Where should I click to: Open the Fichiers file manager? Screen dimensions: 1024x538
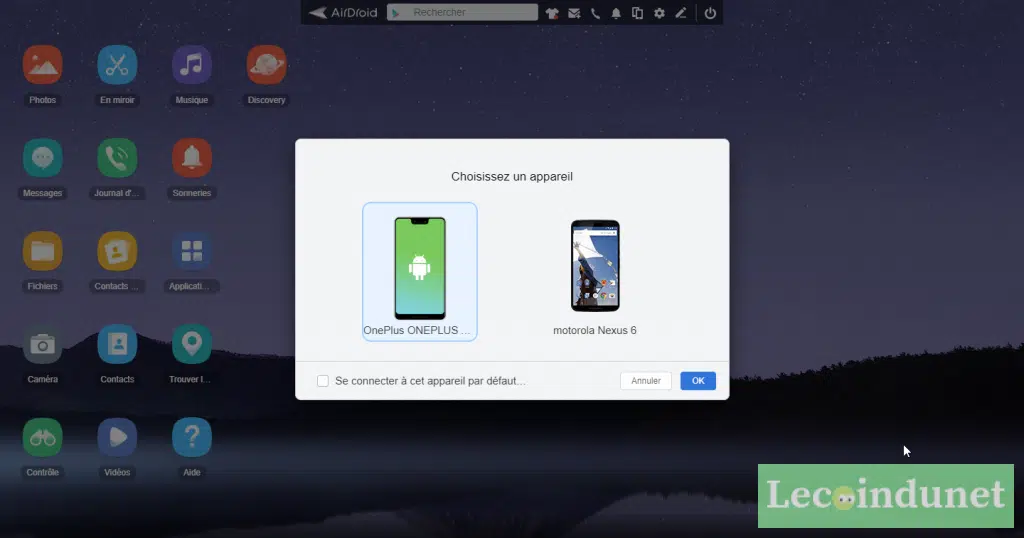pos(42,251)
